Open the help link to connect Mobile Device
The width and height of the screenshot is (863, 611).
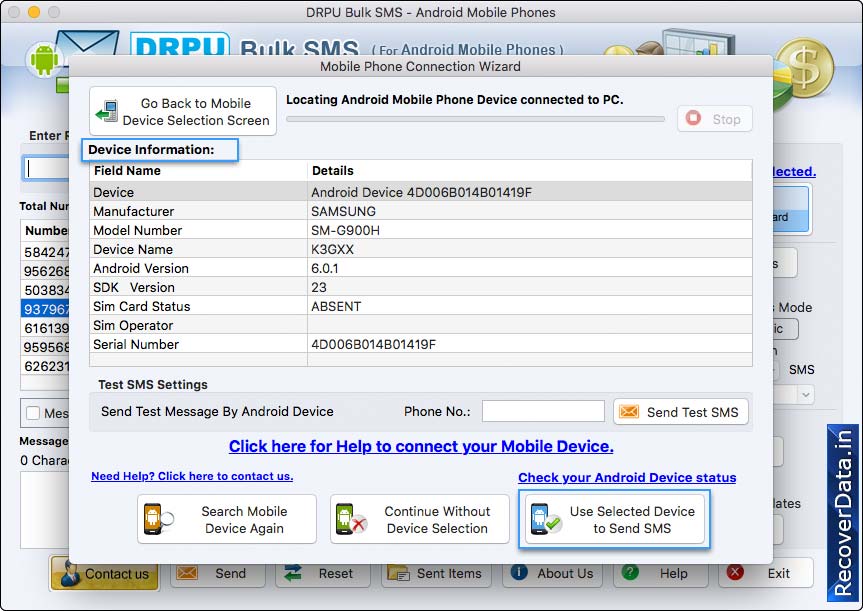click(421, 446)
